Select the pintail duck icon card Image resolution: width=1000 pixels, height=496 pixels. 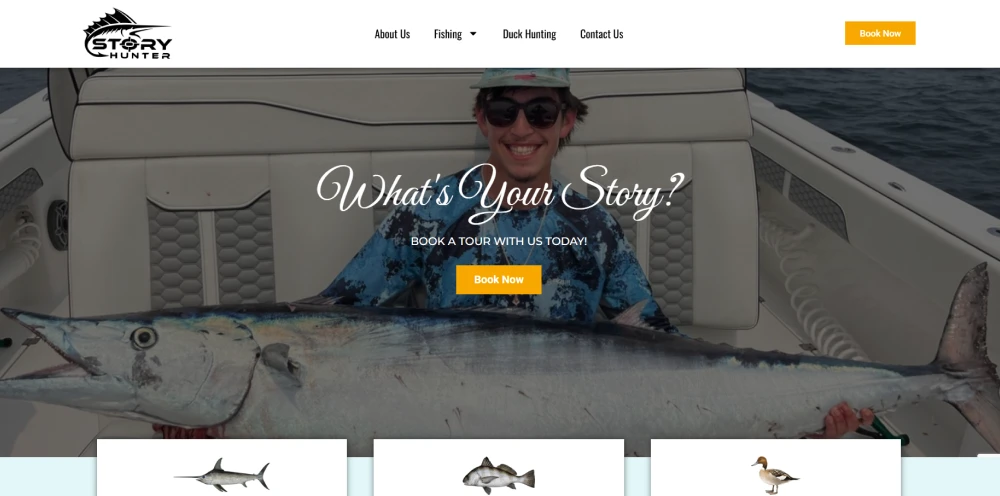pos(776,468)
